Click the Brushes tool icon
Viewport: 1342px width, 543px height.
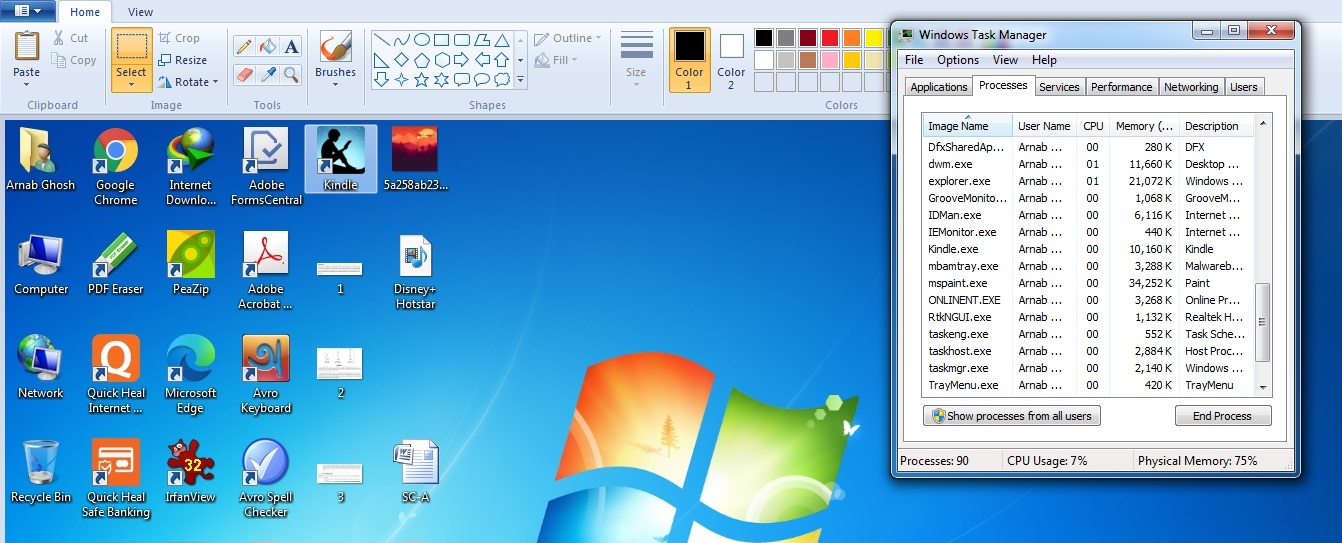point(335,47)
